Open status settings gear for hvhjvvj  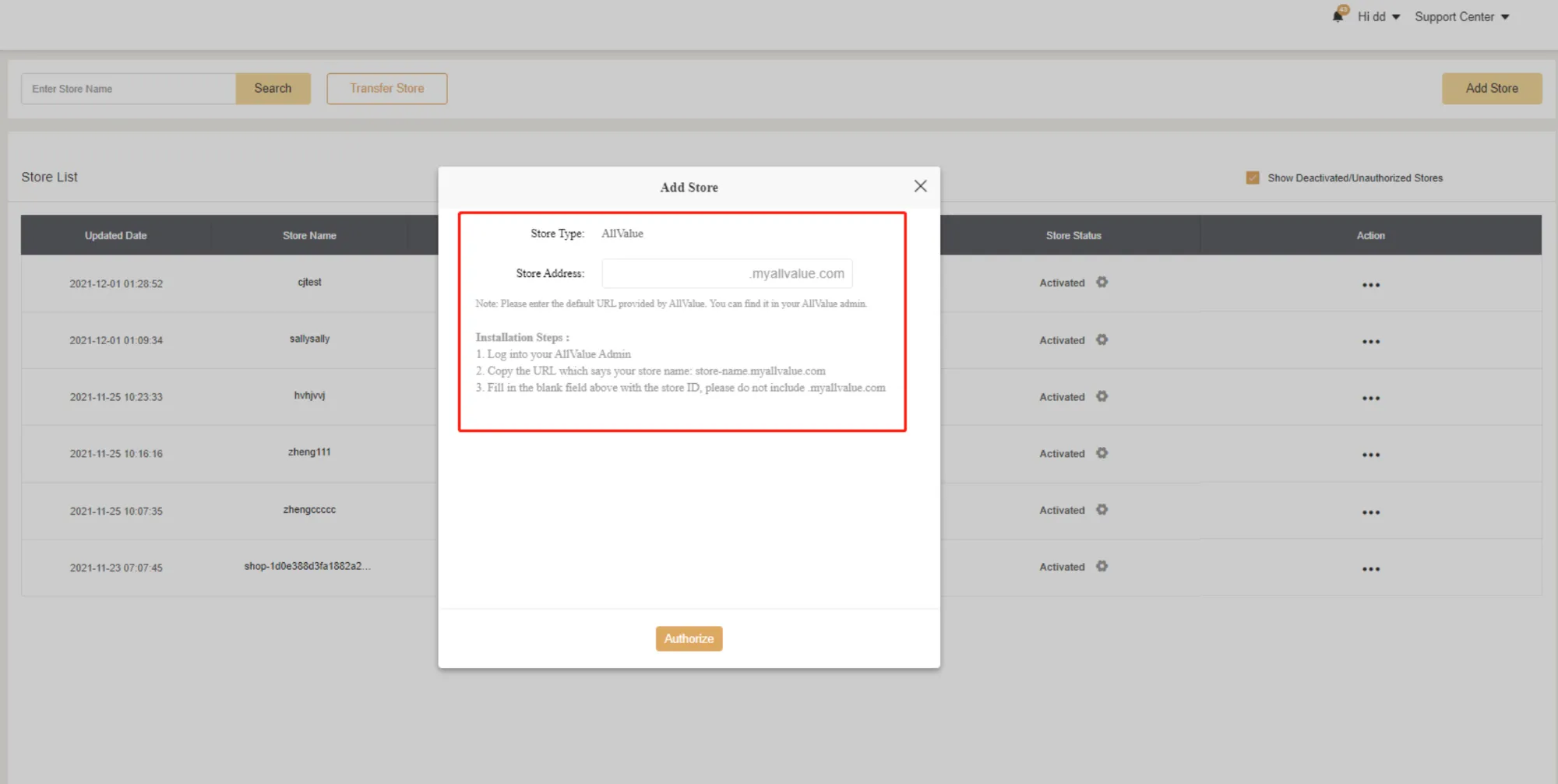[1102, 396]
